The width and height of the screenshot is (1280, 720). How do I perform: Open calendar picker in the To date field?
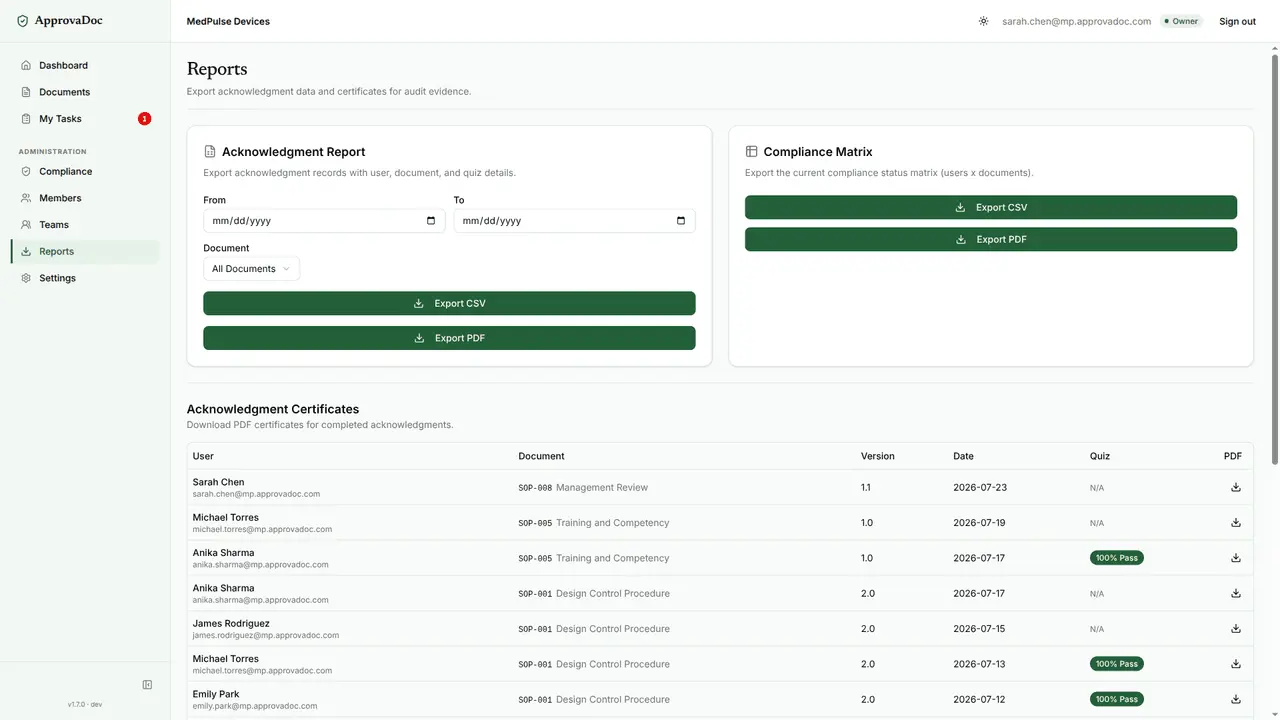pos(681,221)
